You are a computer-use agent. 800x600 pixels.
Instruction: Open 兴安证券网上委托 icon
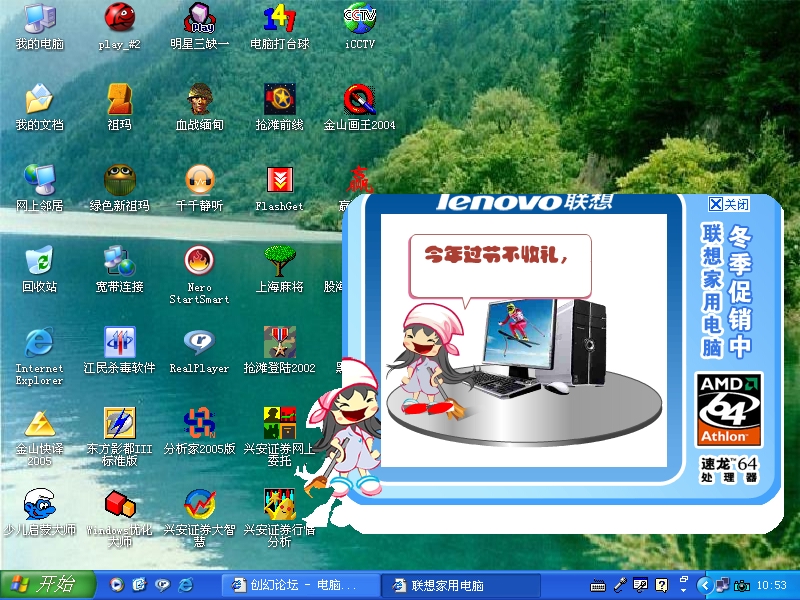click(x=280, y=437)
